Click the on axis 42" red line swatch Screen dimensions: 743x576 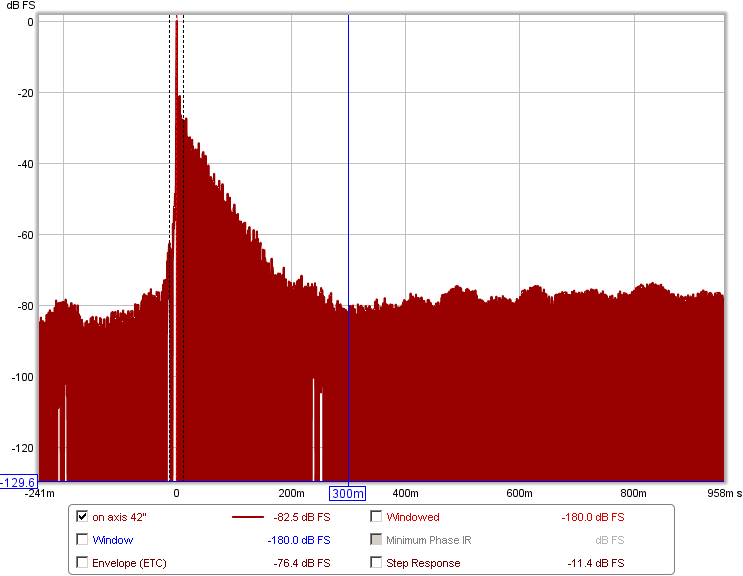[247, 517]
